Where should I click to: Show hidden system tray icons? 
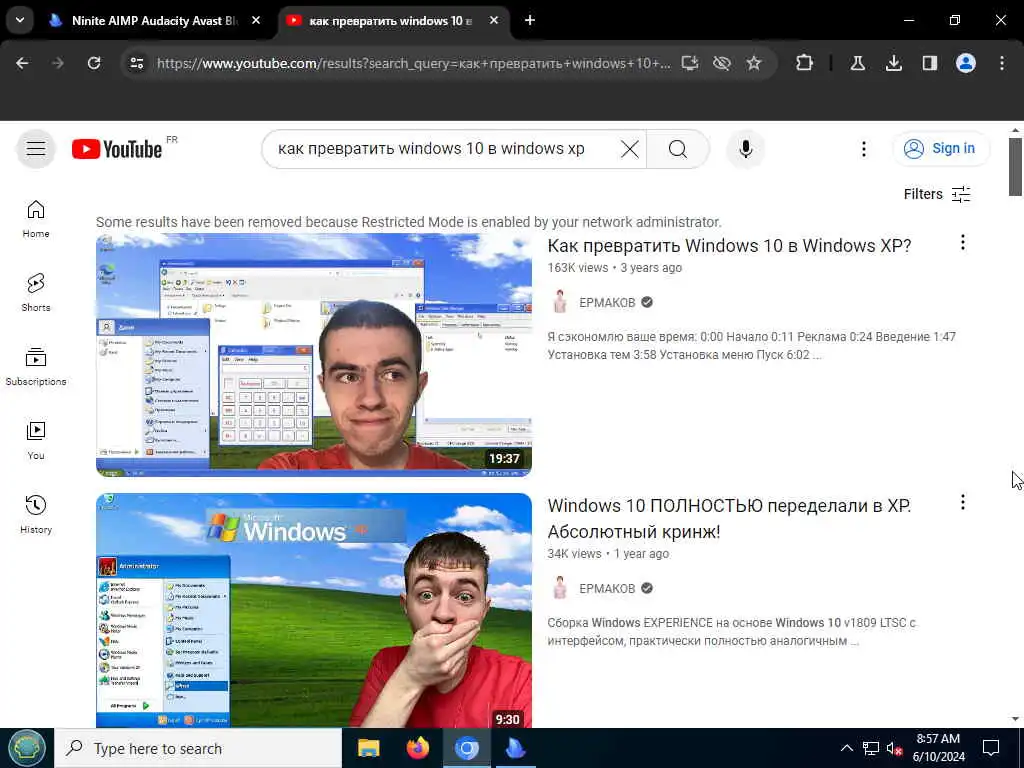[x=846, y=748]
